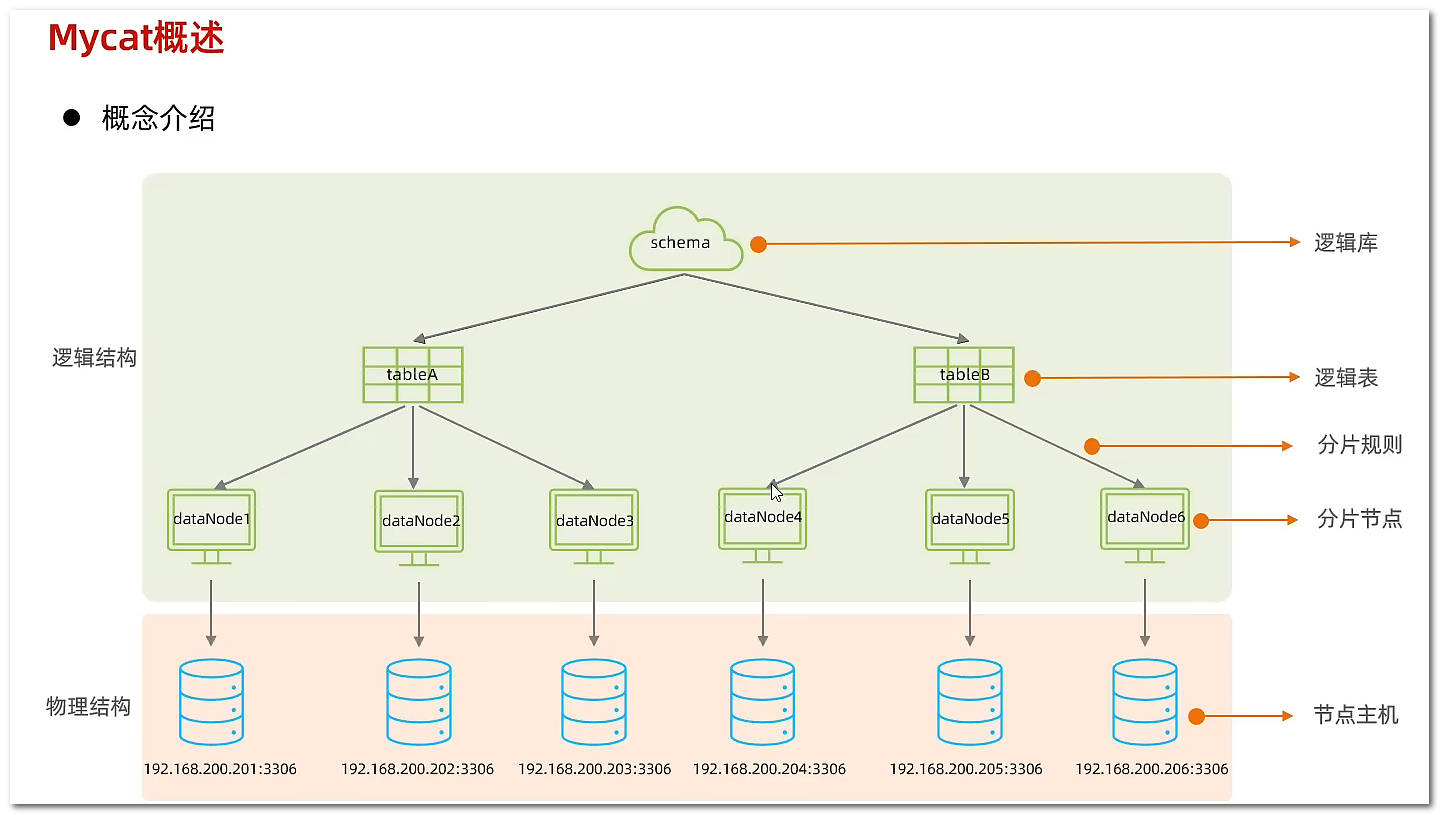Click the dataNode6 monitor icon
This screenshot has height=815, width=1440.
(1145, 526)
